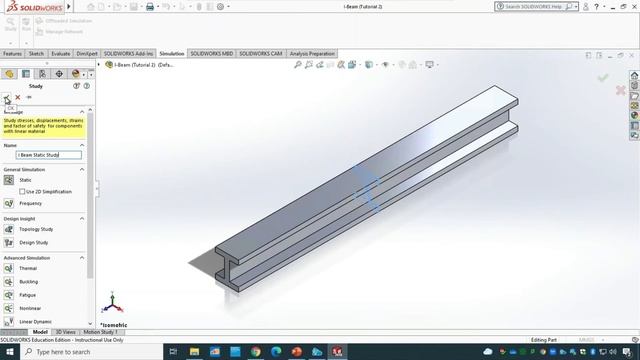Open the Appearances icon in task pane
The width and height of the screenshot is (640, 360).
[634, 116]
